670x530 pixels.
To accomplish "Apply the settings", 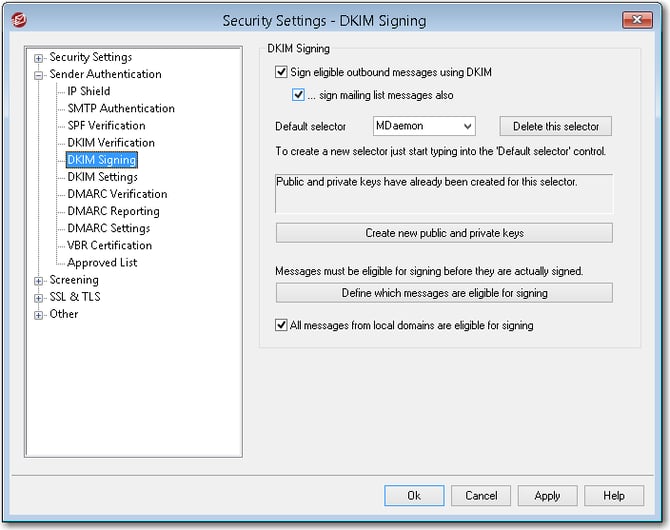I will point(547,495).
